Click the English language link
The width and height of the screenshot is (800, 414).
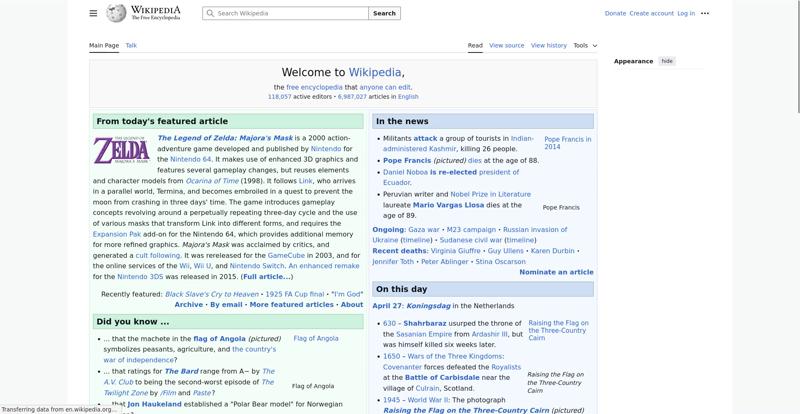[x=408, y=96]
